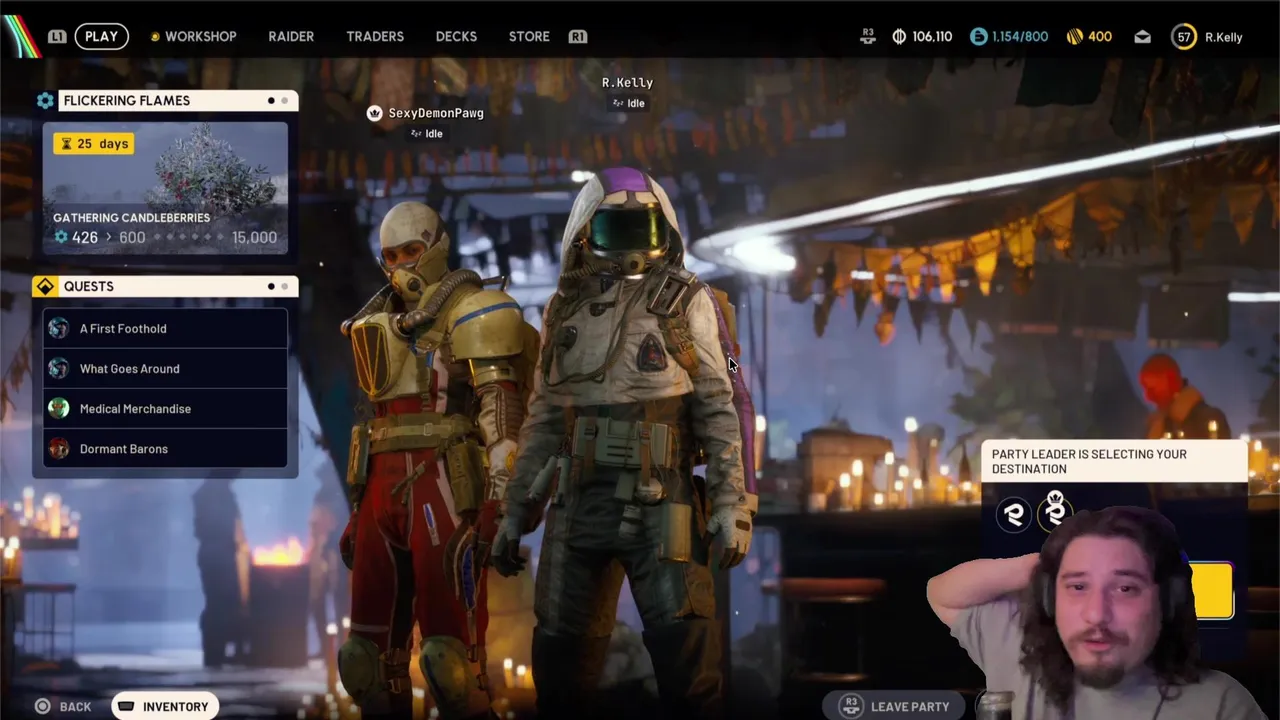The height and width of the screenshot is (720, 1280).
Task: Select the second Flickering Flames page dot
Action: tap(284, 100)
